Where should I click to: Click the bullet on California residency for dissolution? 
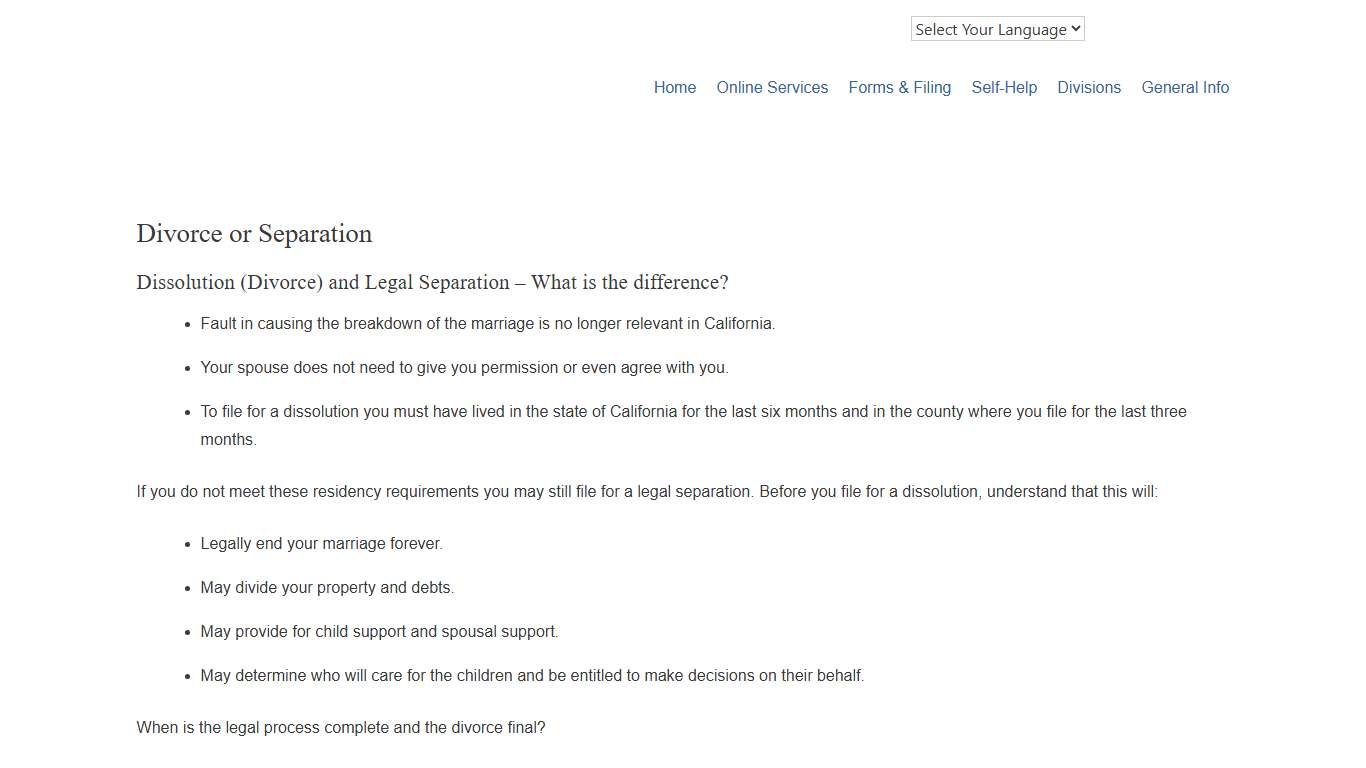[693, 412]
